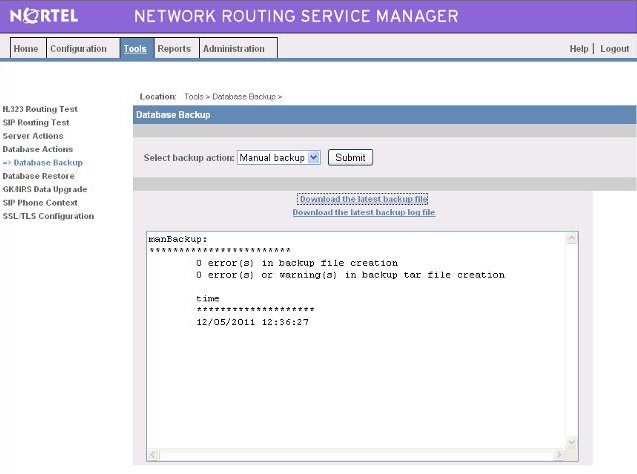
Task: Open Database Restore page
Action: (38, 176)
